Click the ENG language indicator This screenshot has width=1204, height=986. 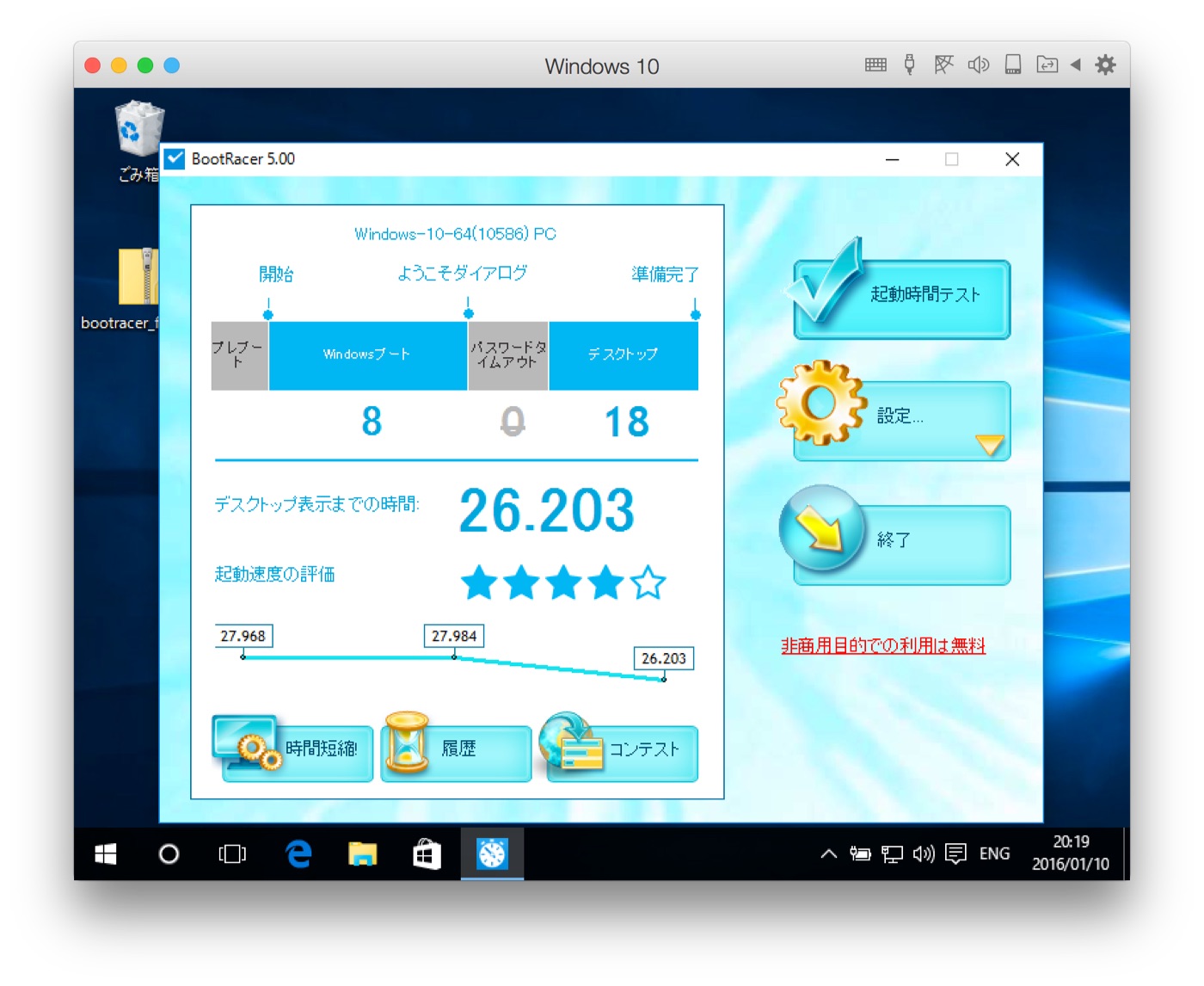(994, 854)
